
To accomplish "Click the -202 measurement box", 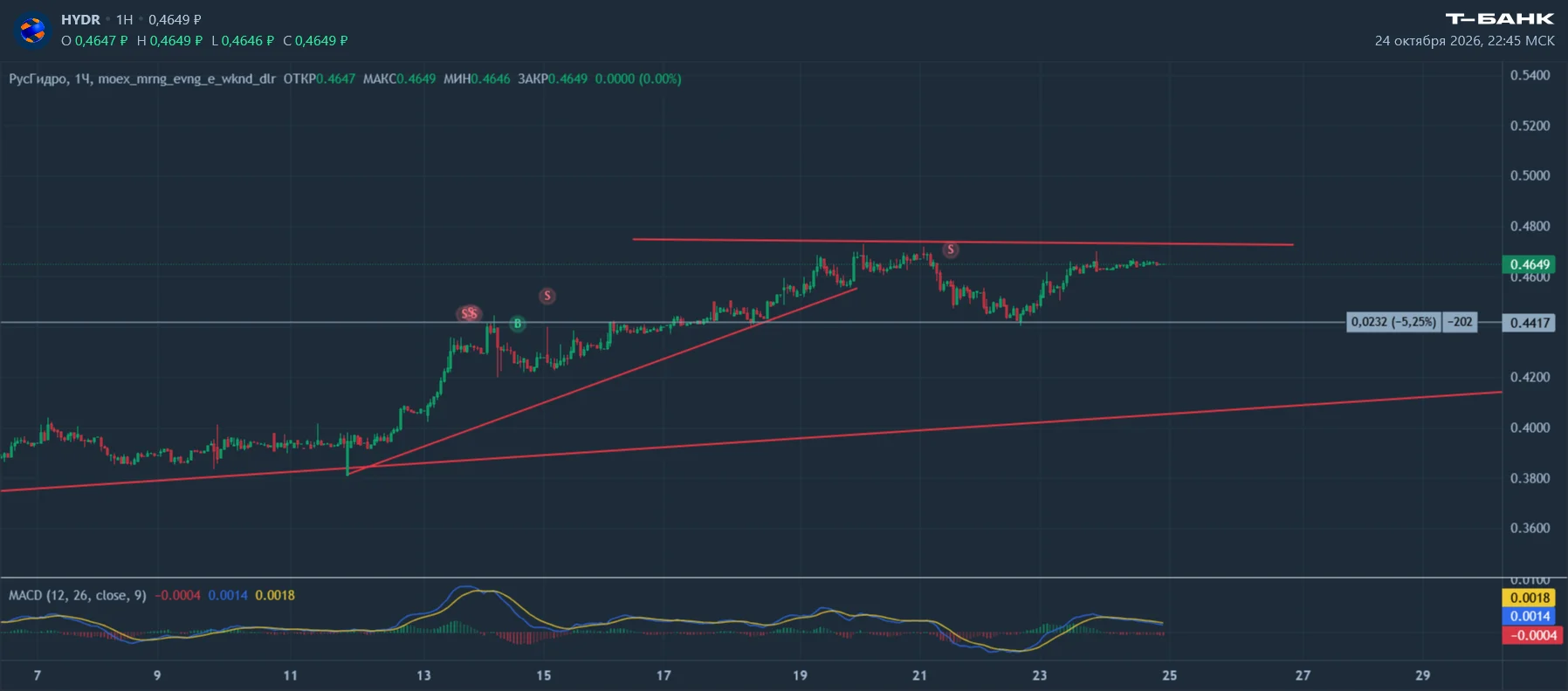I will point(1460,322).
